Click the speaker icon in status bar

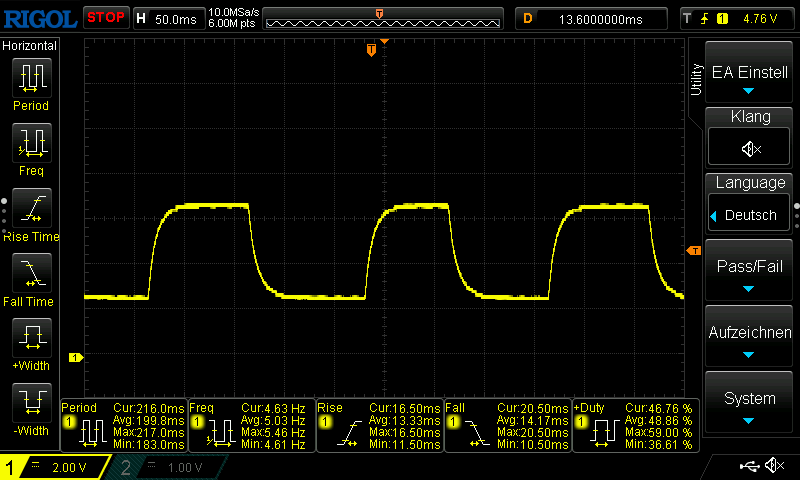pos(773,466)
